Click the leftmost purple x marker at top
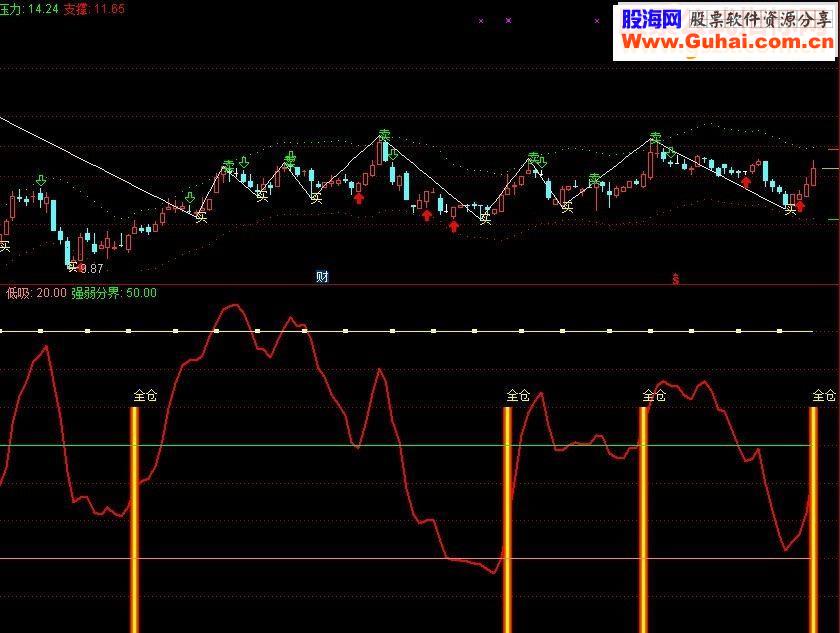Screen dimensions: 840x633 pos(481,21)
